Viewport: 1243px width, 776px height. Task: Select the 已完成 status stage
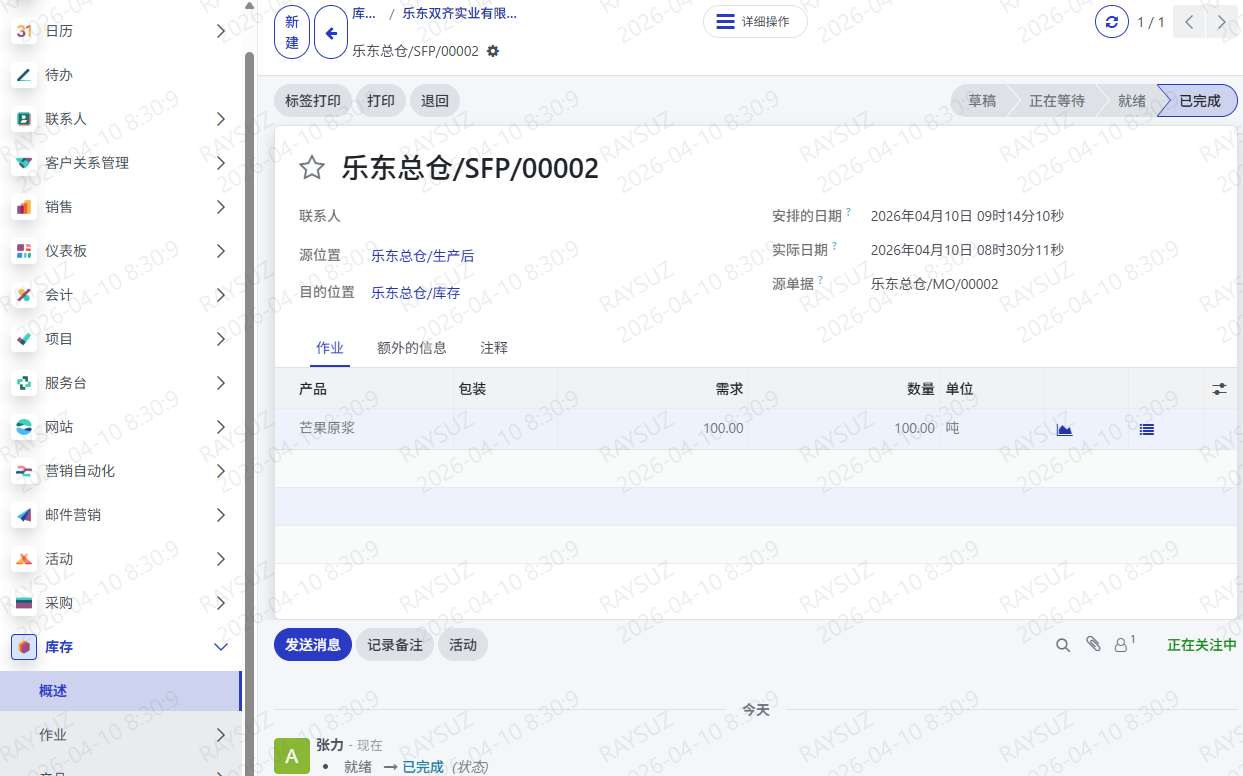[1199, 101]
